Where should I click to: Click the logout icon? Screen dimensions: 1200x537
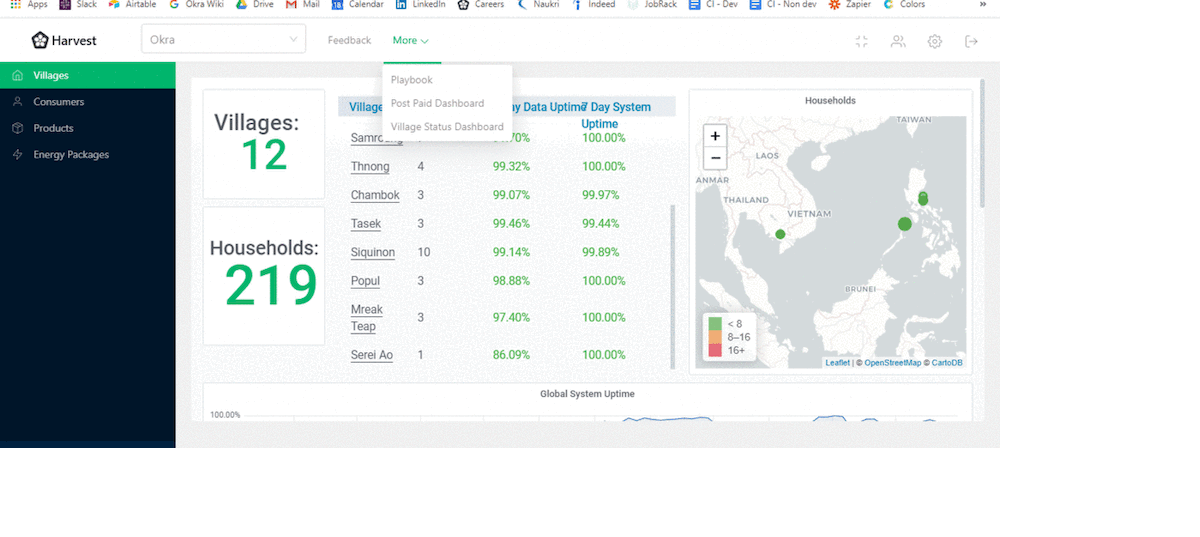point(971,41)
